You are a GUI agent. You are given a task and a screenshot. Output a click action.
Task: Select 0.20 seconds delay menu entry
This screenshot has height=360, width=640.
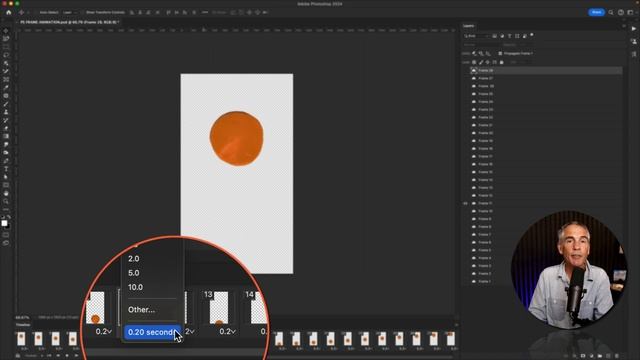[152, 332]
